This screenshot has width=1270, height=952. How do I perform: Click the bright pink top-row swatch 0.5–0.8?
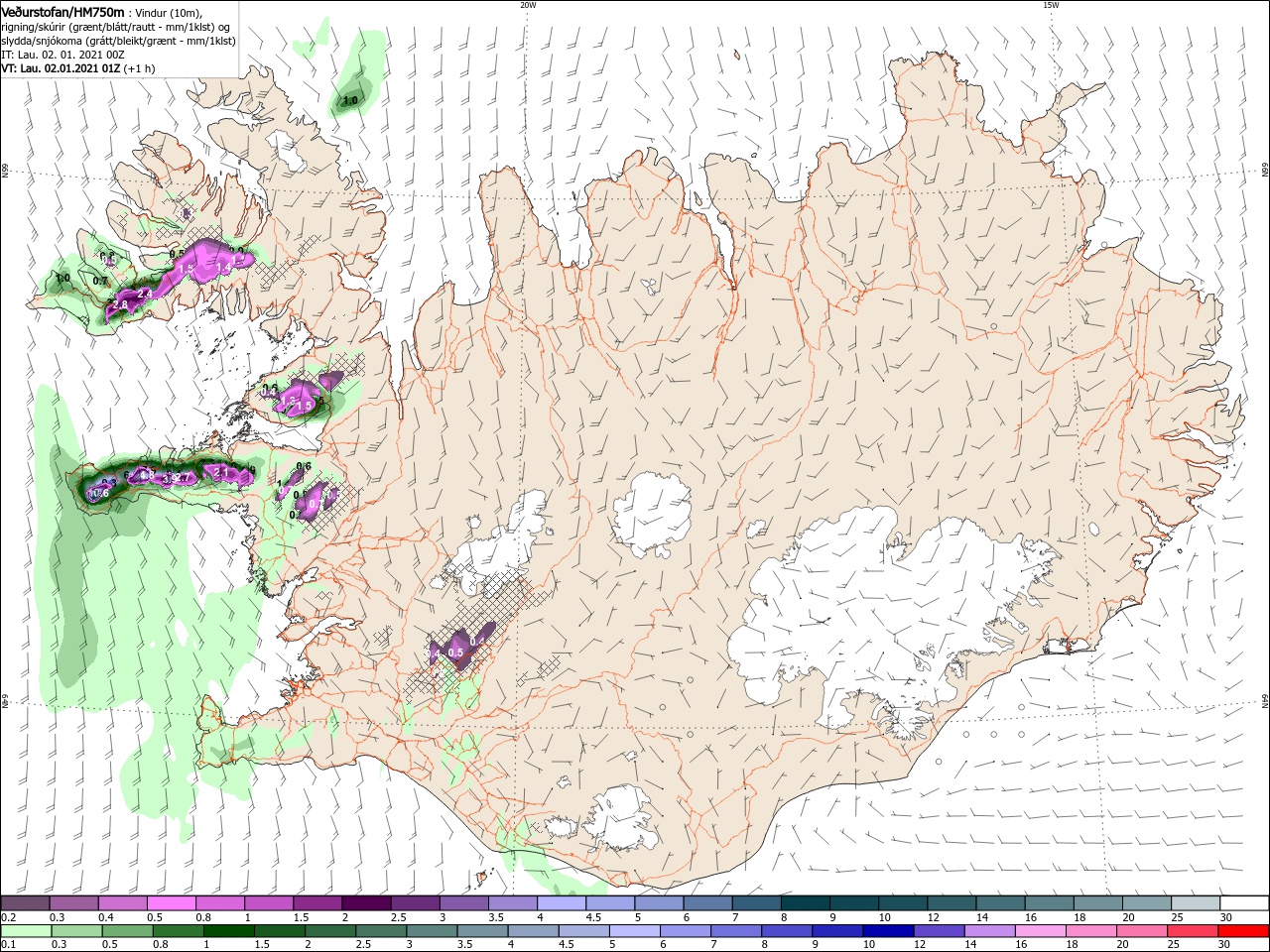click(171, 903)
